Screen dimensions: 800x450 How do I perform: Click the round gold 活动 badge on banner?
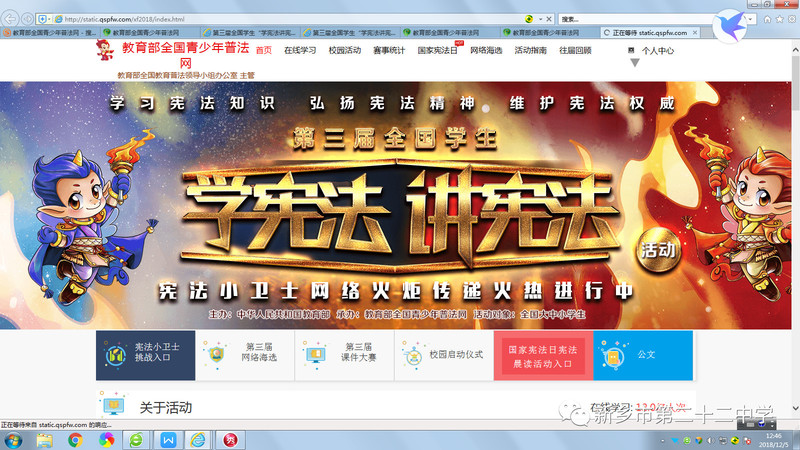coord(658,249)
